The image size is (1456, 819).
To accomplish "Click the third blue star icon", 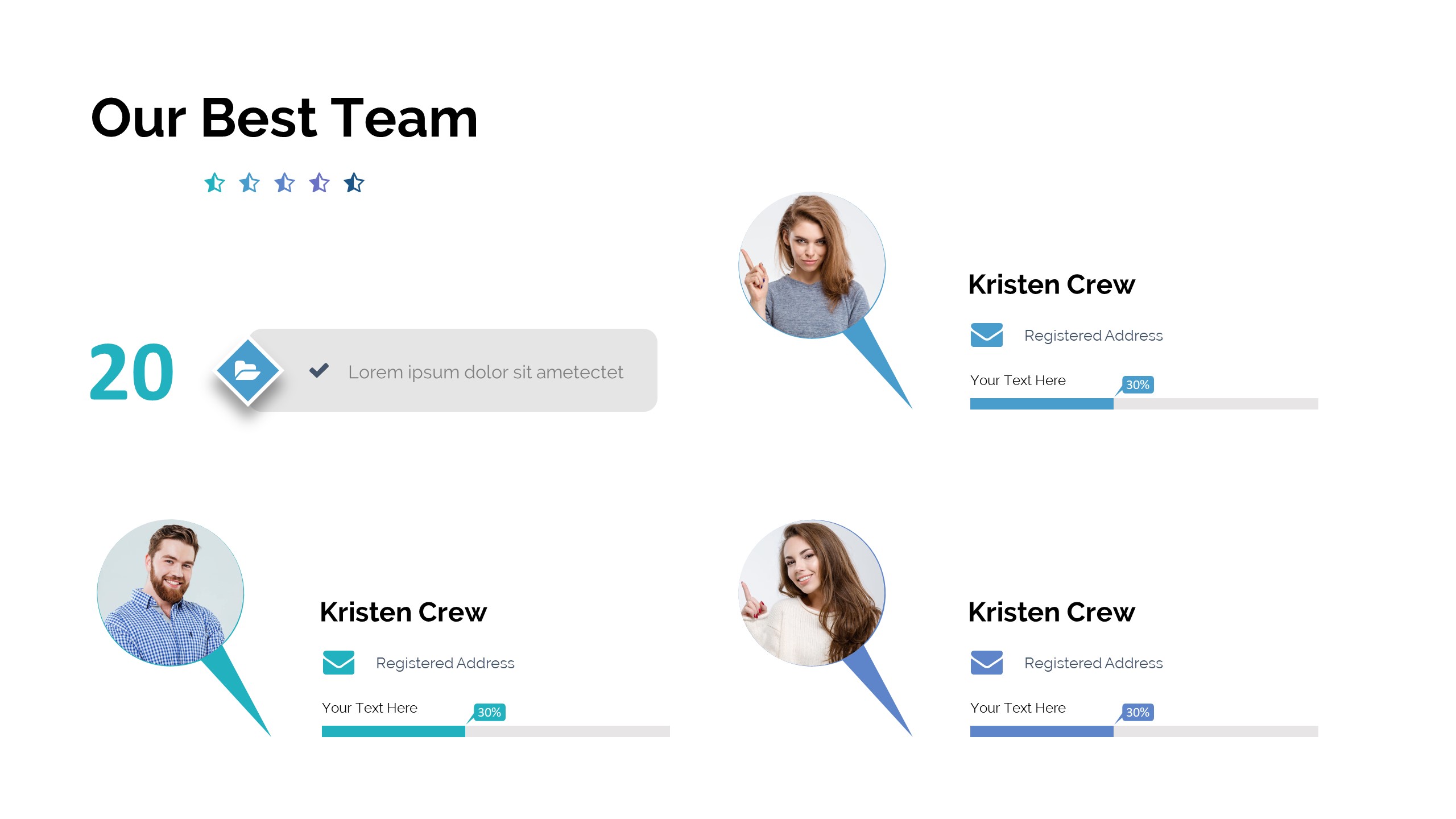I will pos(284,183).
